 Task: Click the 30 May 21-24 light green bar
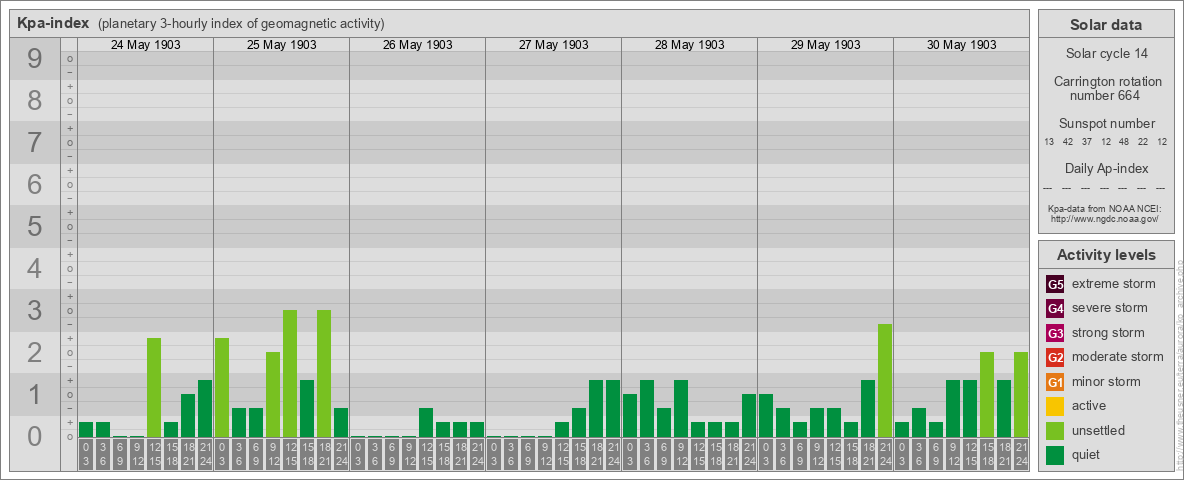tap(1021, 395)
